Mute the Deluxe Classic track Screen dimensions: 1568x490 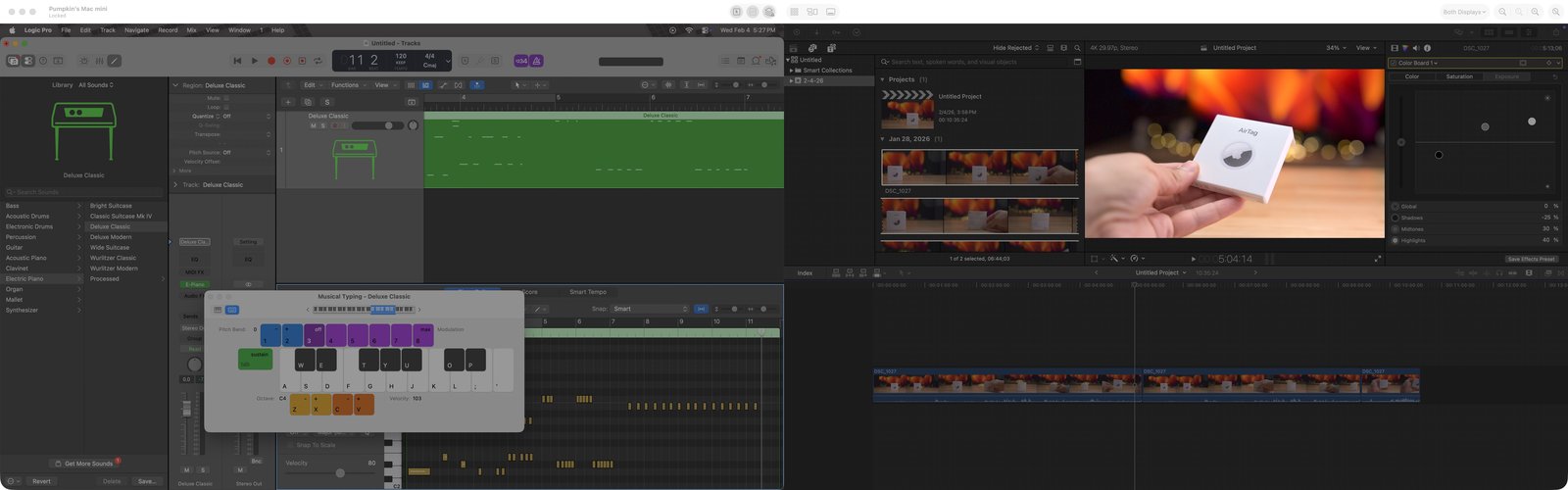[x=314, y=125]
